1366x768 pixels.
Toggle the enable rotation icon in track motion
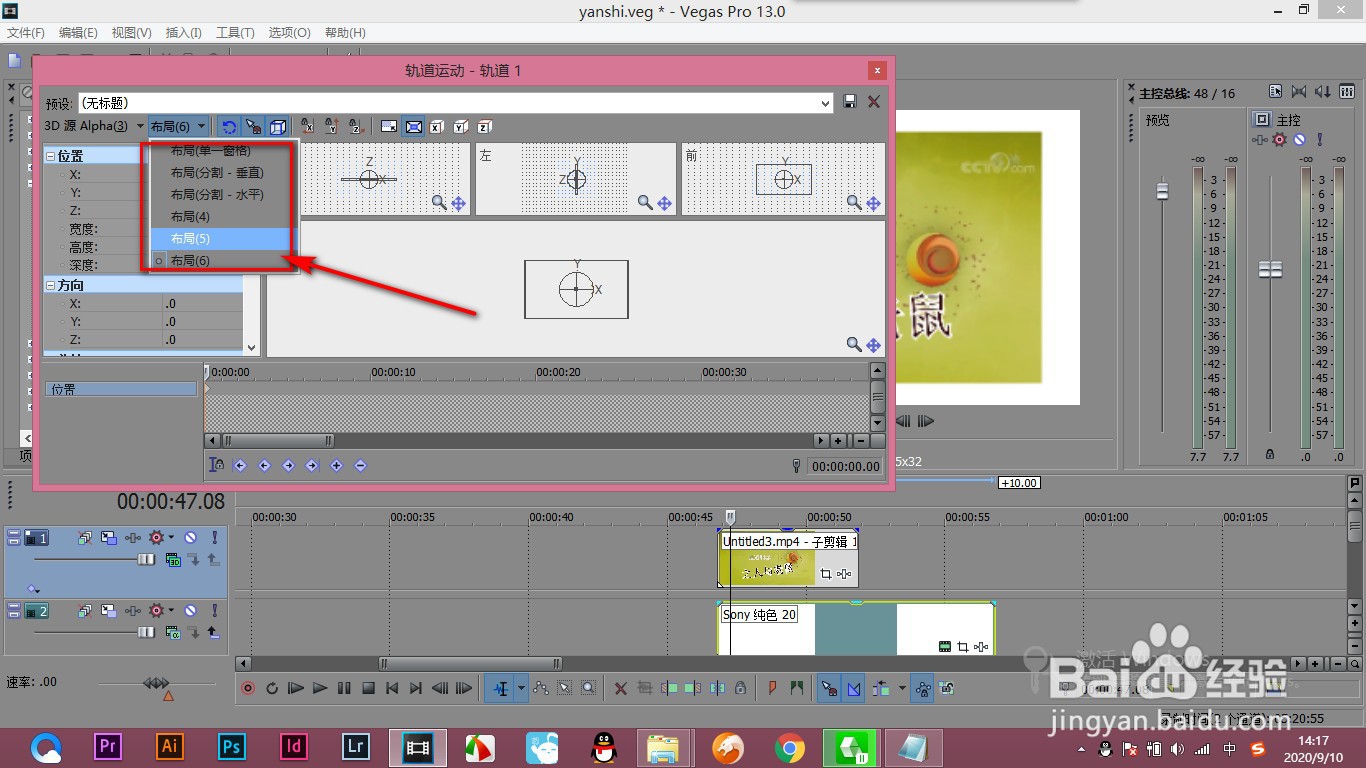229,127
